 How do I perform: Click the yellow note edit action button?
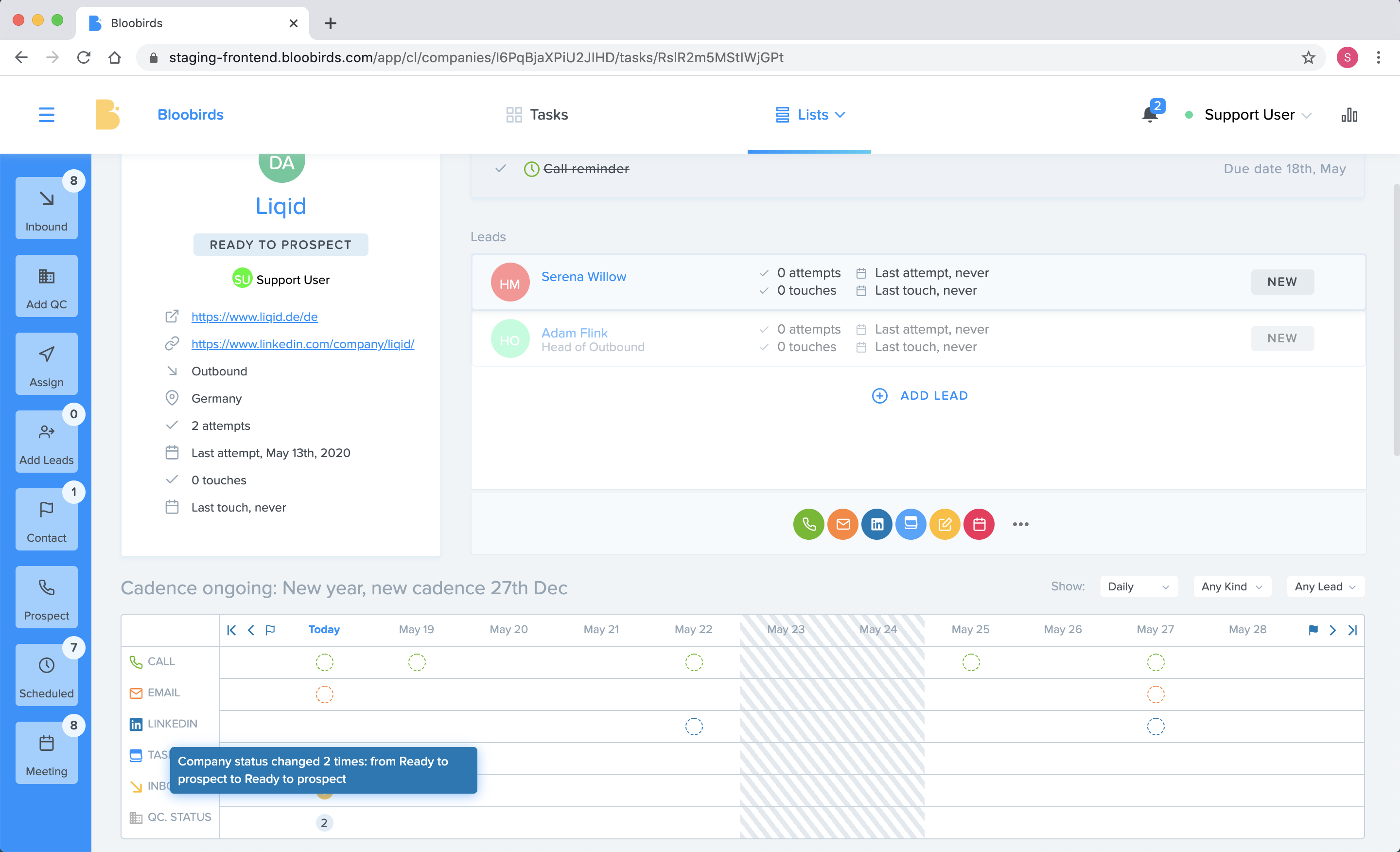pyautogui.click(x=945, y=524)
